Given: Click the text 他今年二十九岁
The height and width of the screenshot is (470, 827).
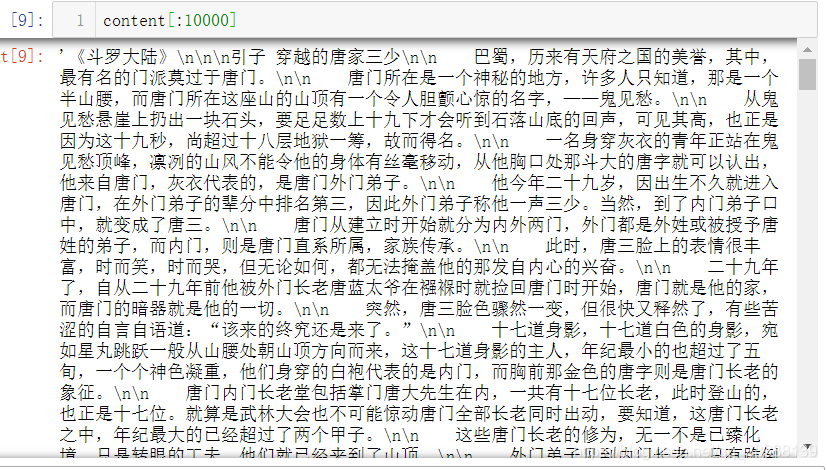Looking at the screenshot, I should [x=554, y=183].
